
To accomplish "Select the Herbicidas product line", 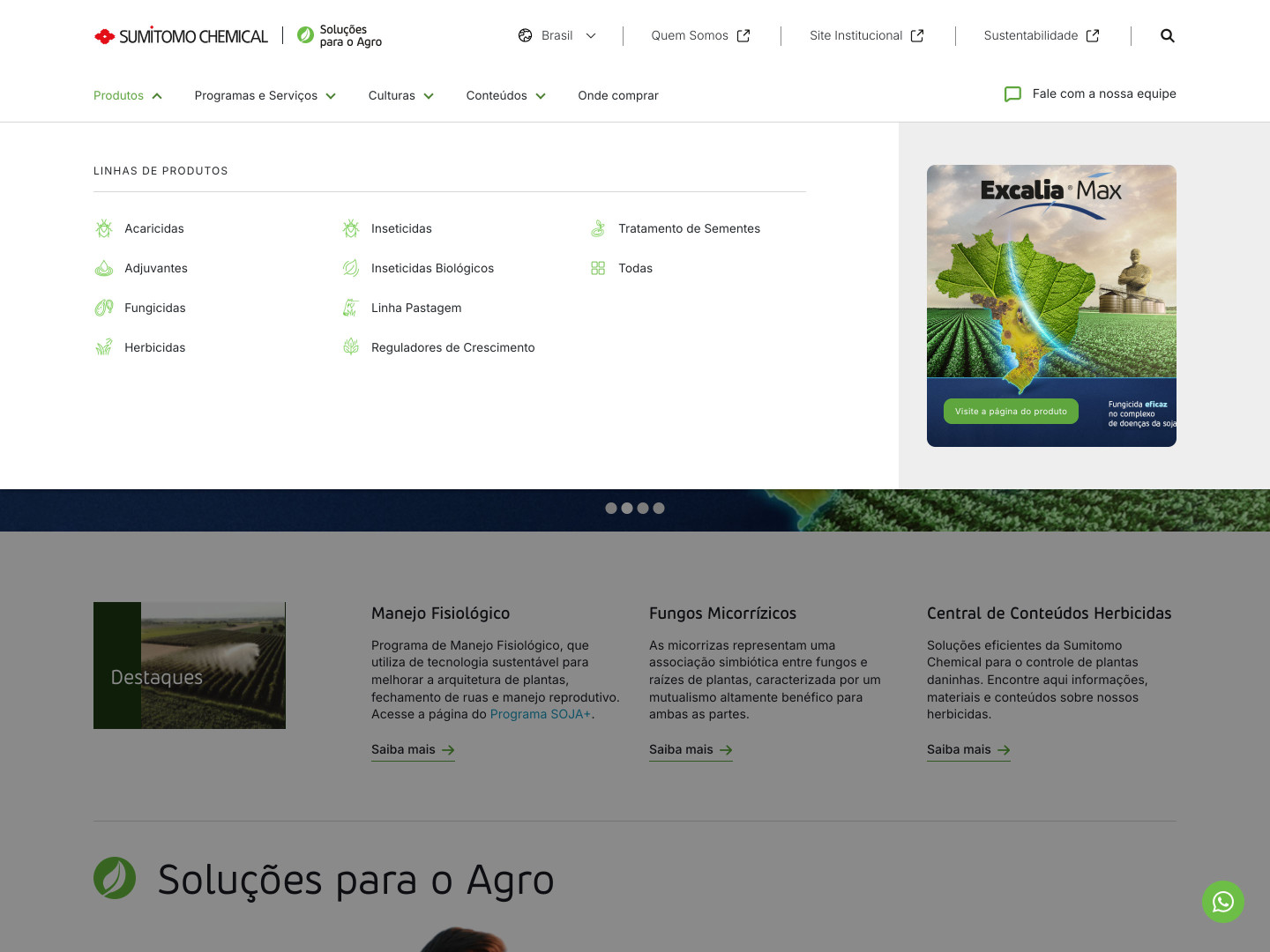I will tap(155, 347).
